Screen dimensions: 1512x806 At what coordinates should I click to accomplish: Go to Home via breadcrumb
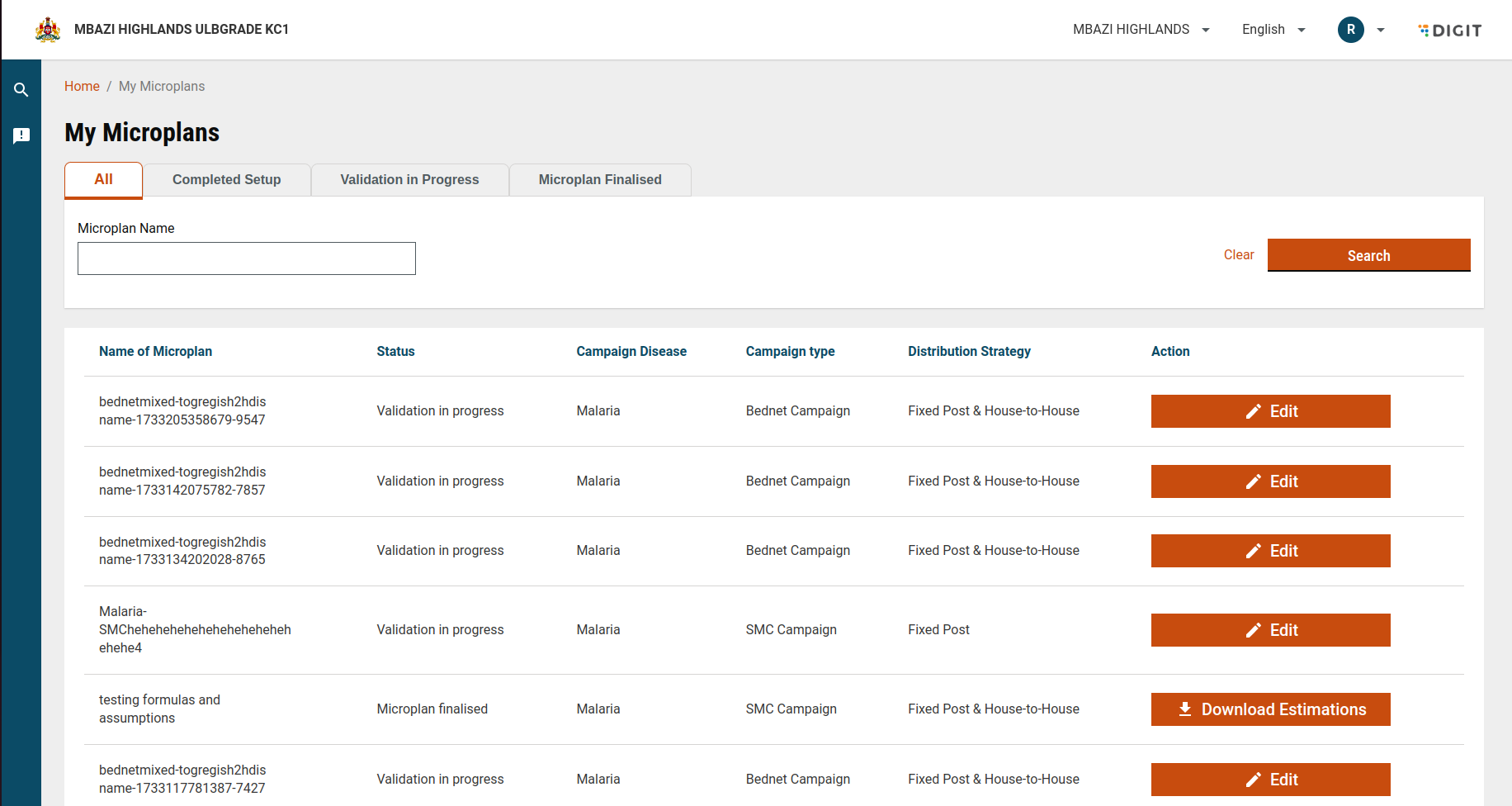point(82,87)
